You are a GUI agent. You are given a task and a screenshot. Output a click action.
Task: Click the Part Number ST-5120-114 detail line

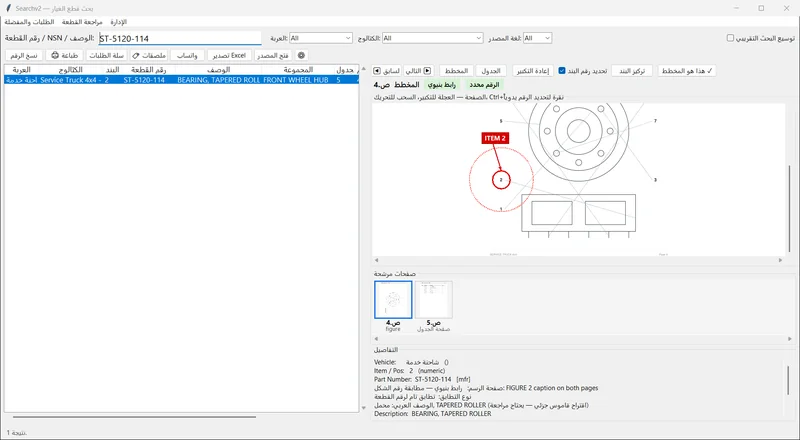(x=422, y=379)
